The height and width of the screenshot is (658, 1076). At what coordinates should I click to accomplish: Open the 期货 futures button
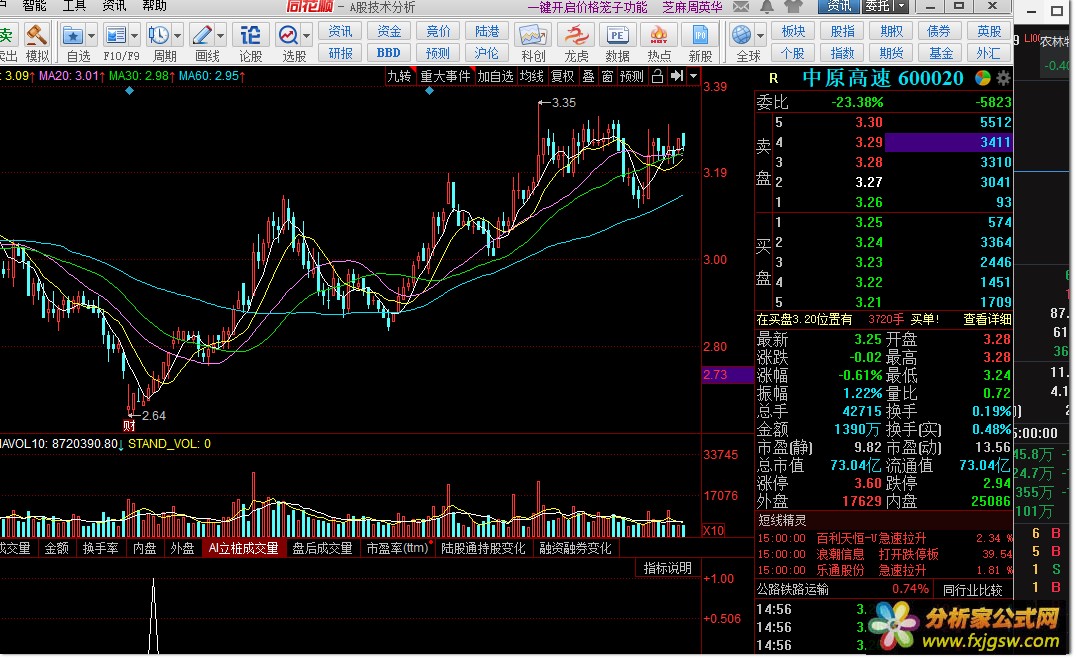(891, 53)
